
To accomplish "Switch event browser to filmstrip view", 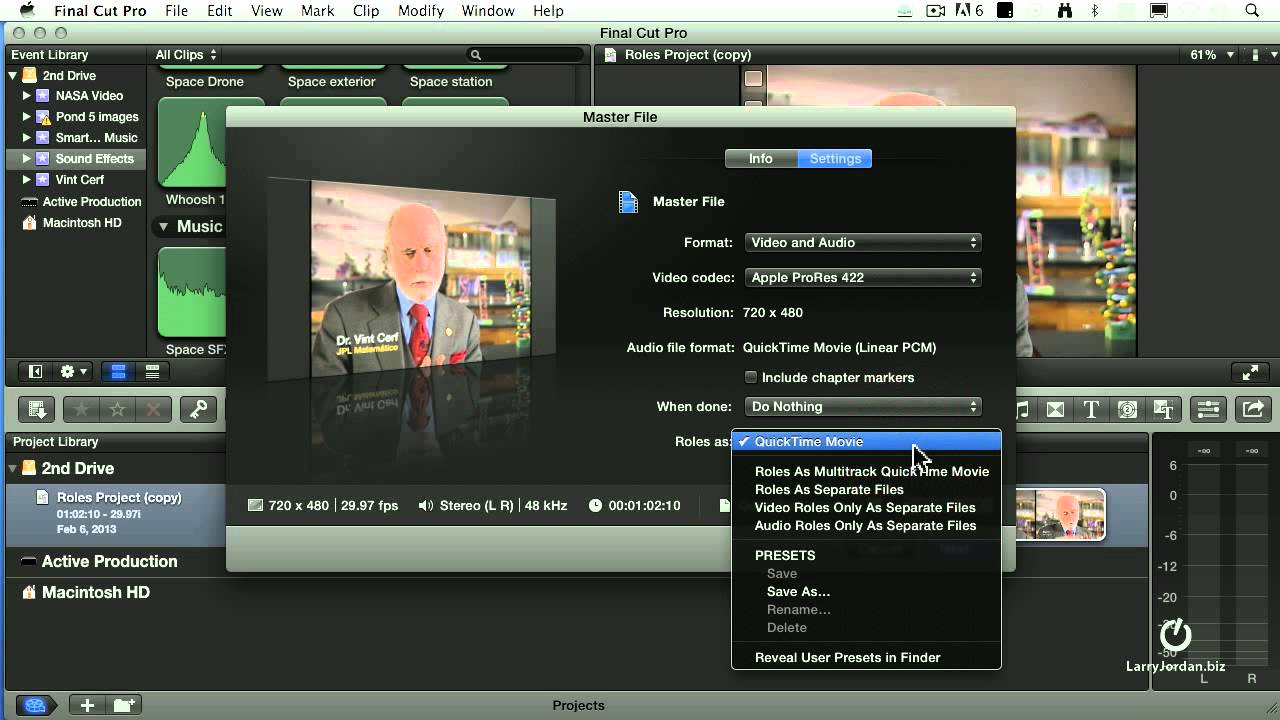I will click(x=118, y=372).
